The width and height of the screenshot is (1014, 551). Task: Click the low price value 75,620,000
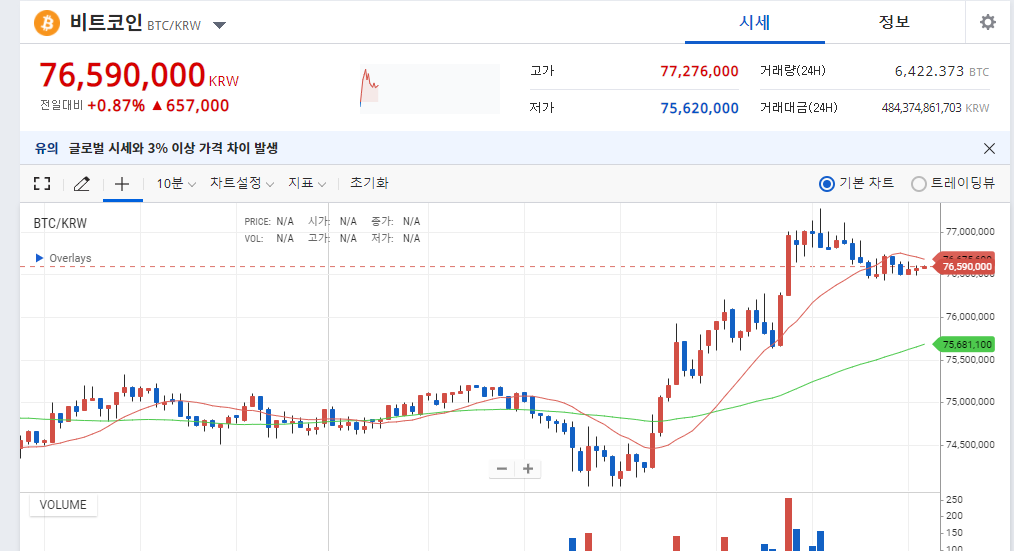pyautogui.click(x=699, y=108)
